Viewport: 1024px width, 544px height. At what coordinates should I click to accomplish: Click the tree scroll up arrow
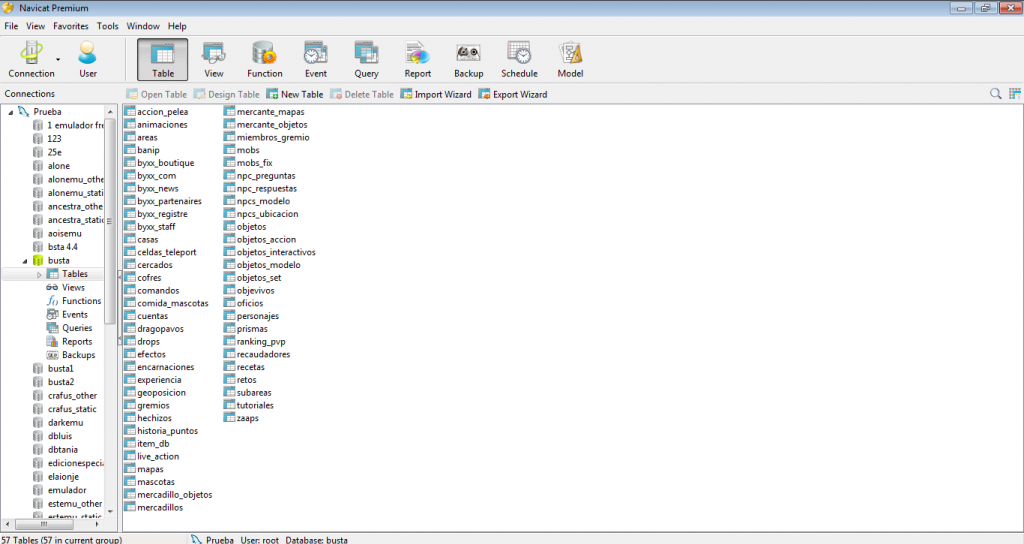point(110,112)
